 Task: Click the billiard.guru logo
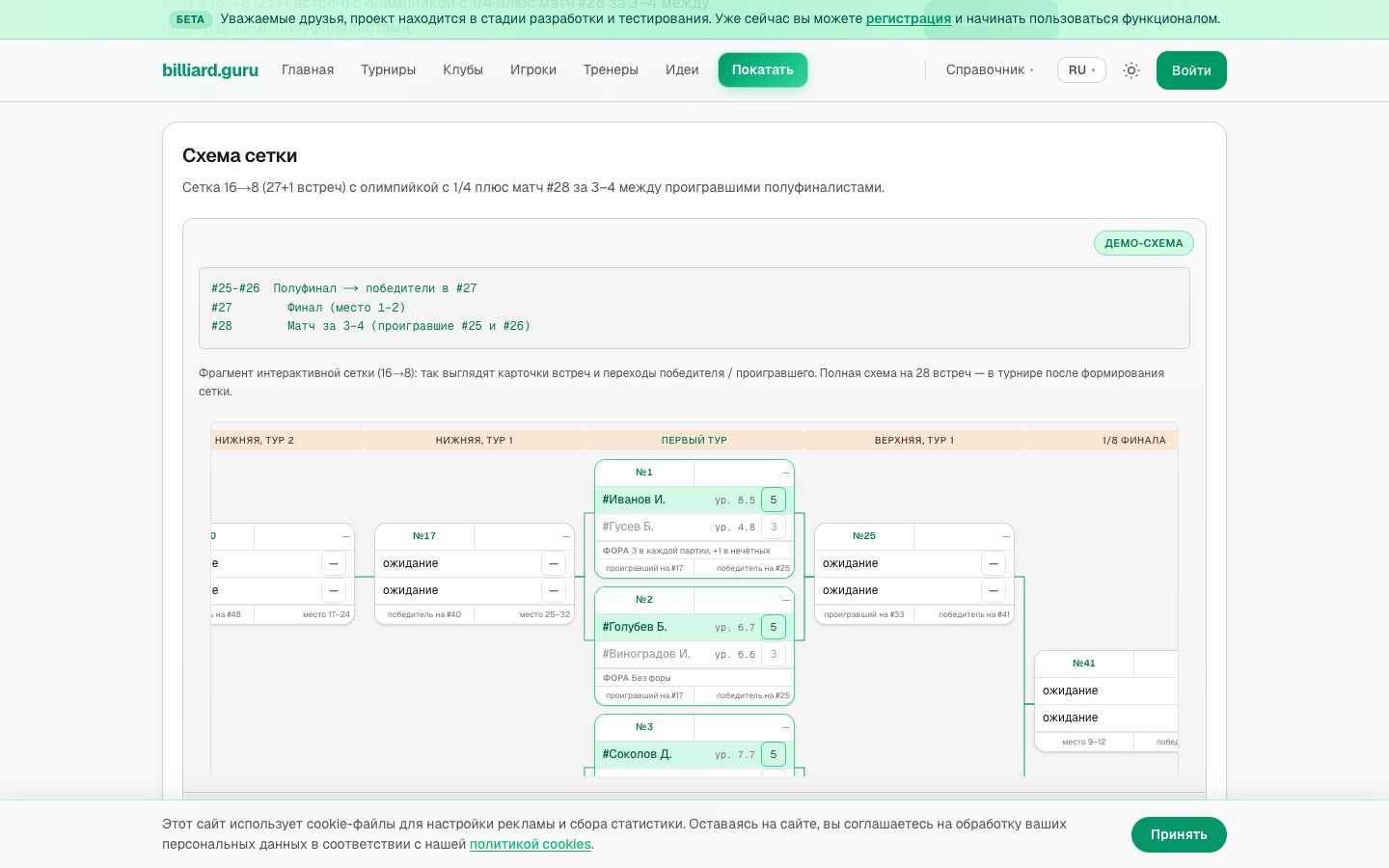click(x=210, y=69)
